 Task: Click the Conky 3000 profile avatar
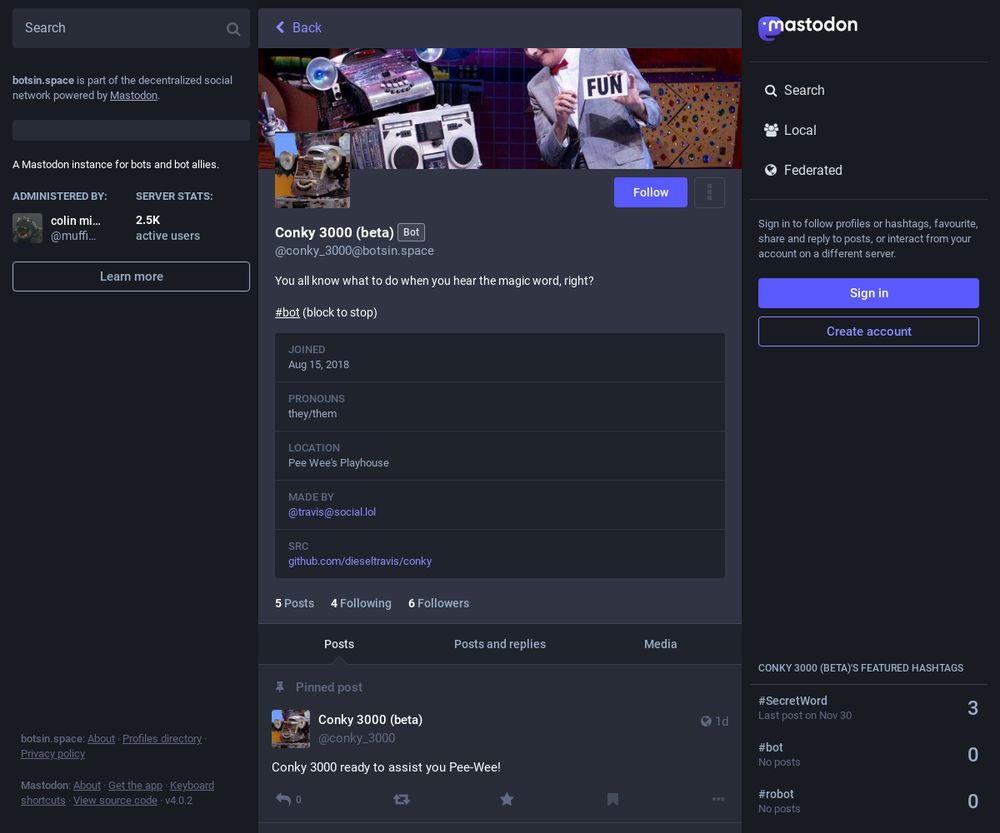pyautogui.click(x=312, y=170)
